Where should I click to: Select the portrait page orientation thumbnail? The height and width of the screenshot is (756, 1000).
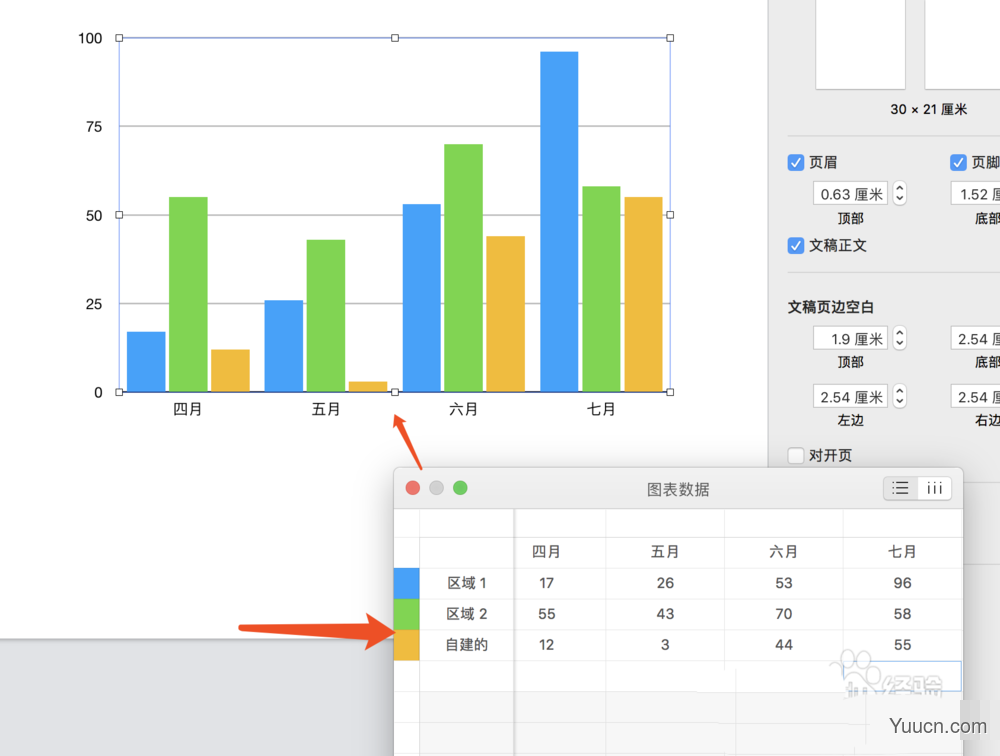[x=860, y=44]
